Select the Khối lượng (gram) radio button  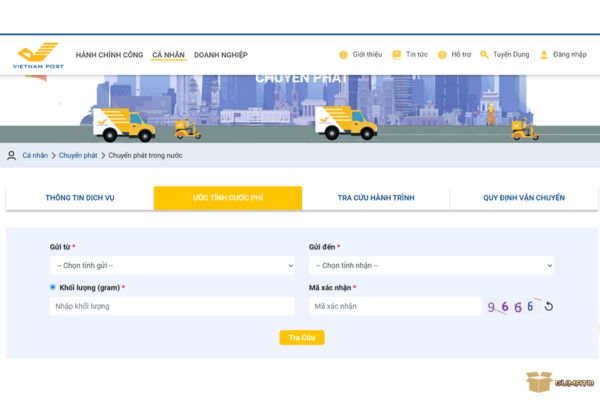click(x=53, y=287)
